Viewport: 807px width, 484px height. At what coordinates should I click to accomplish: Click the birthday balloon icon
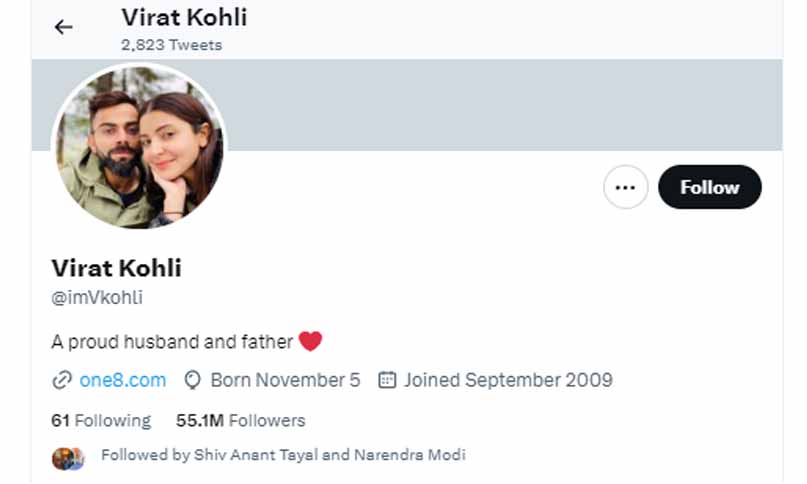189,380
